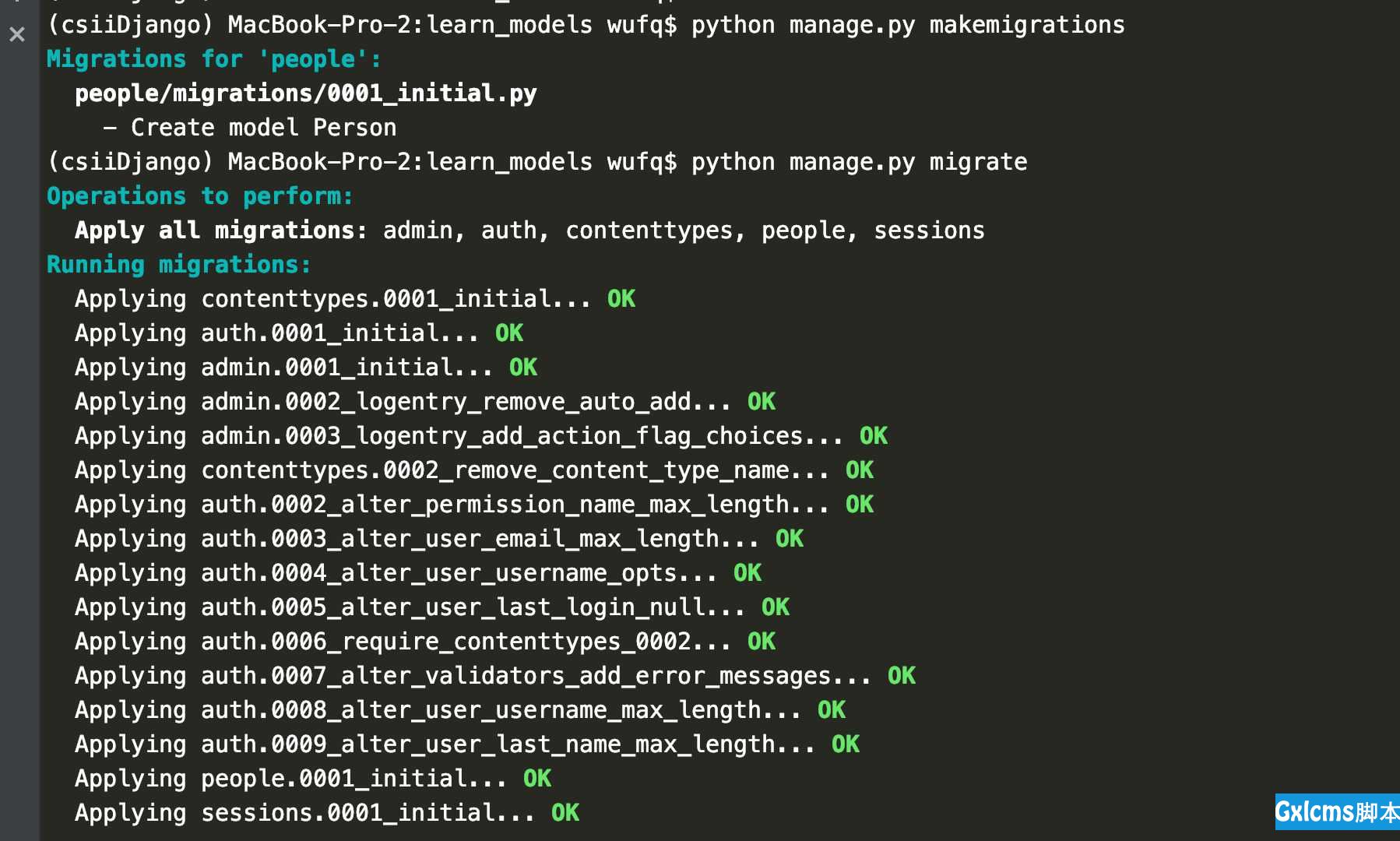
Task: Click the '- Create model Person' line
Action: [250, 128]
